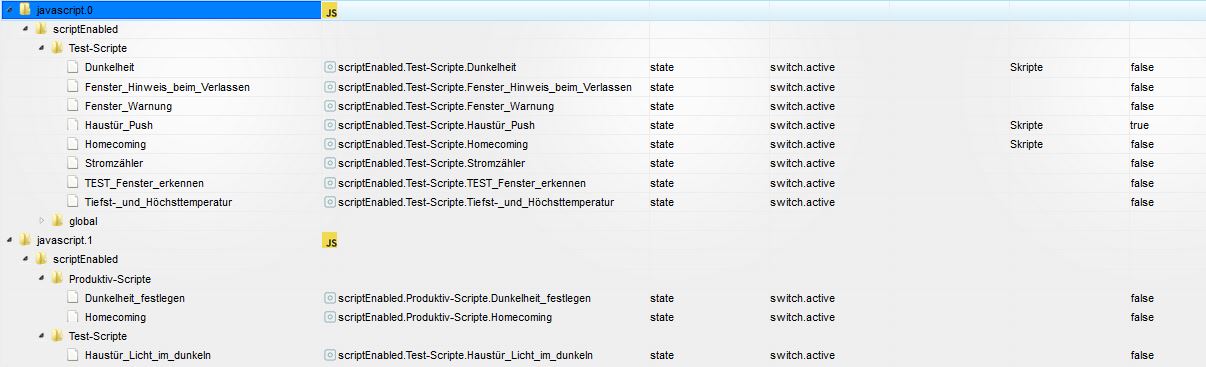Click the switch.active role of Stromzähler
1206x367 pixels.
coord(802,163)
